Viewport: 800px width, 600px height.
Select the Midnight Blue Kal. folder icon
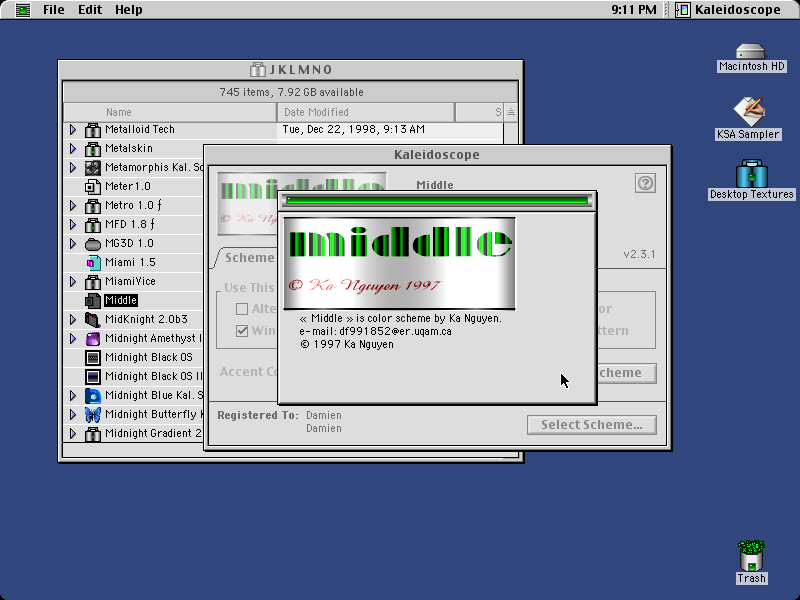[92, 395]
